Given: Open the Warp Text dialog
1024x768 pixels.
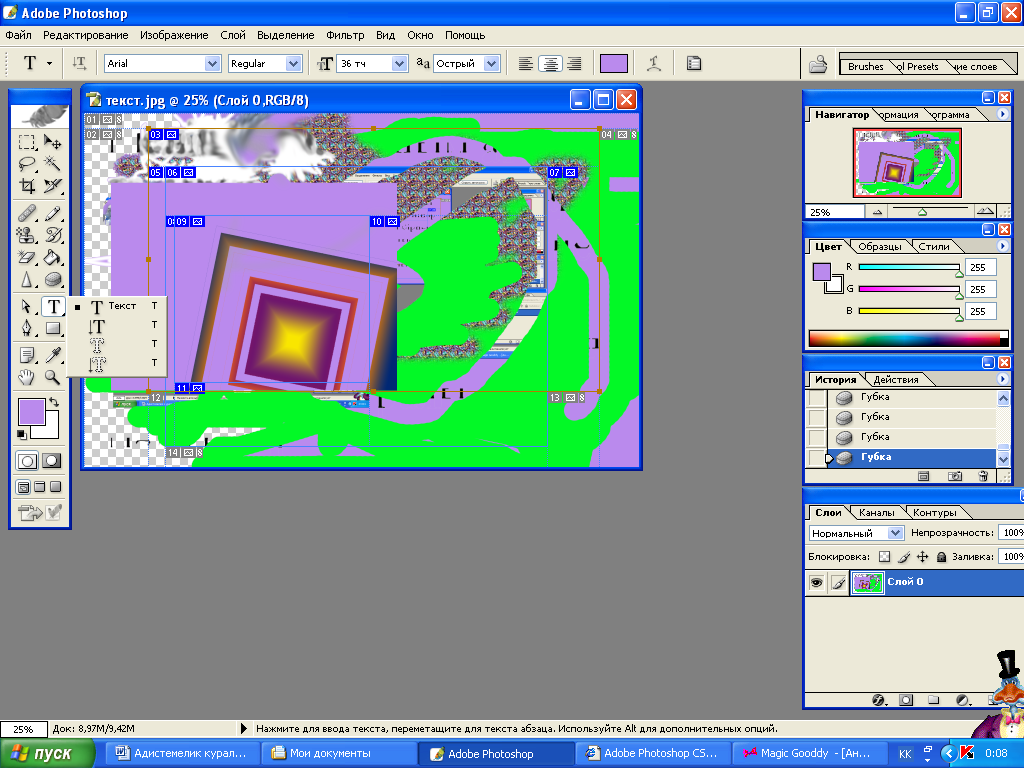Looking at the screenshot, I should click(x=654, y=63).
